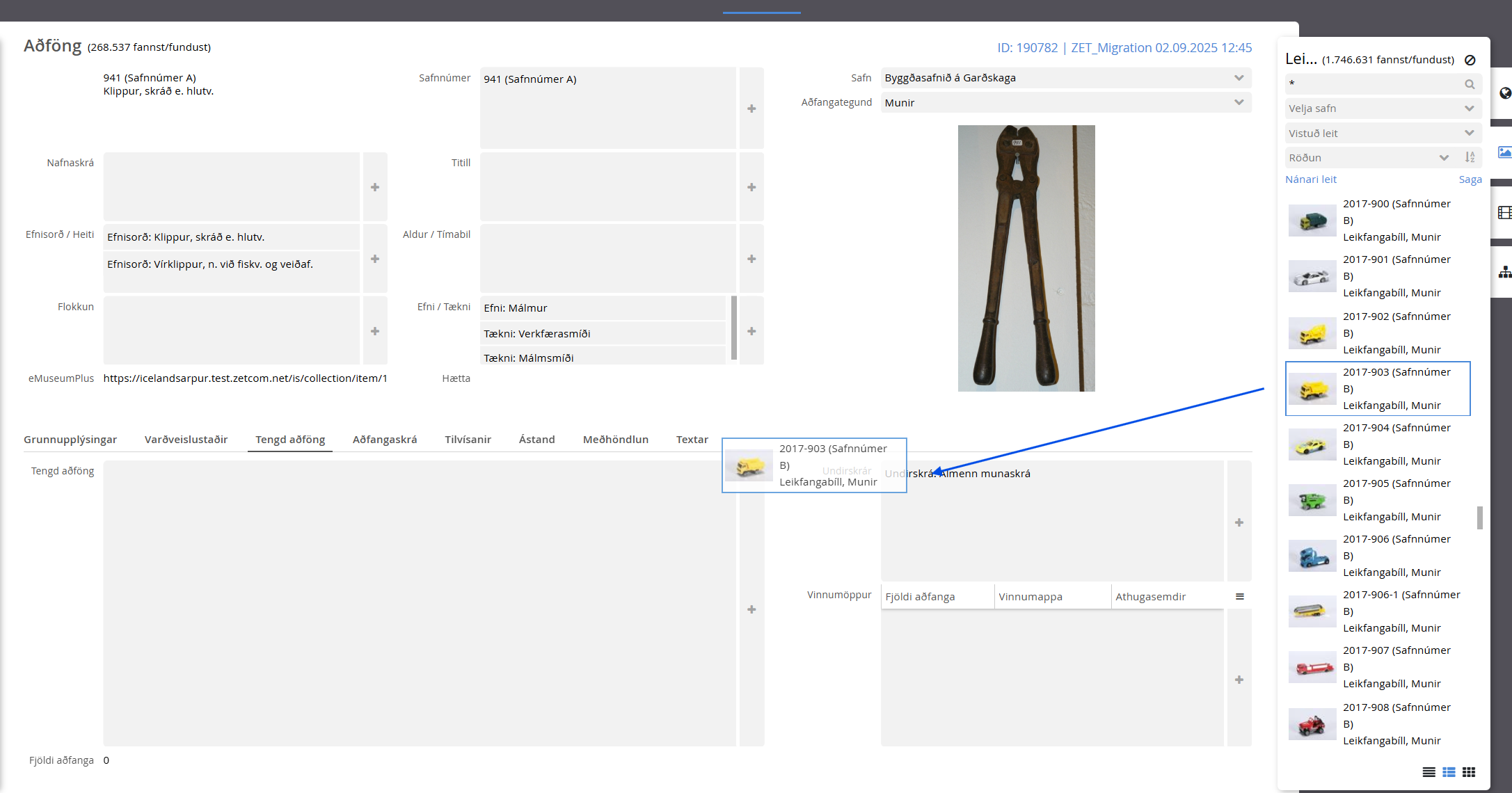
Task: Add entry with Nafnaskrá plus icon
Action: (375, 187)
